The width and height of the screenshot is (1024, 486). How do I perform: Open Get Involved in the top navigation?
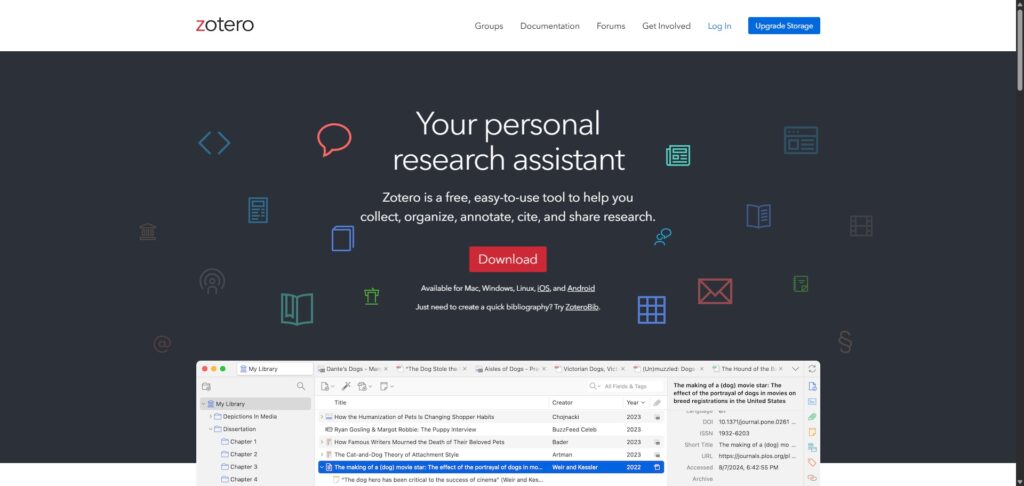(x=666, y=26)
